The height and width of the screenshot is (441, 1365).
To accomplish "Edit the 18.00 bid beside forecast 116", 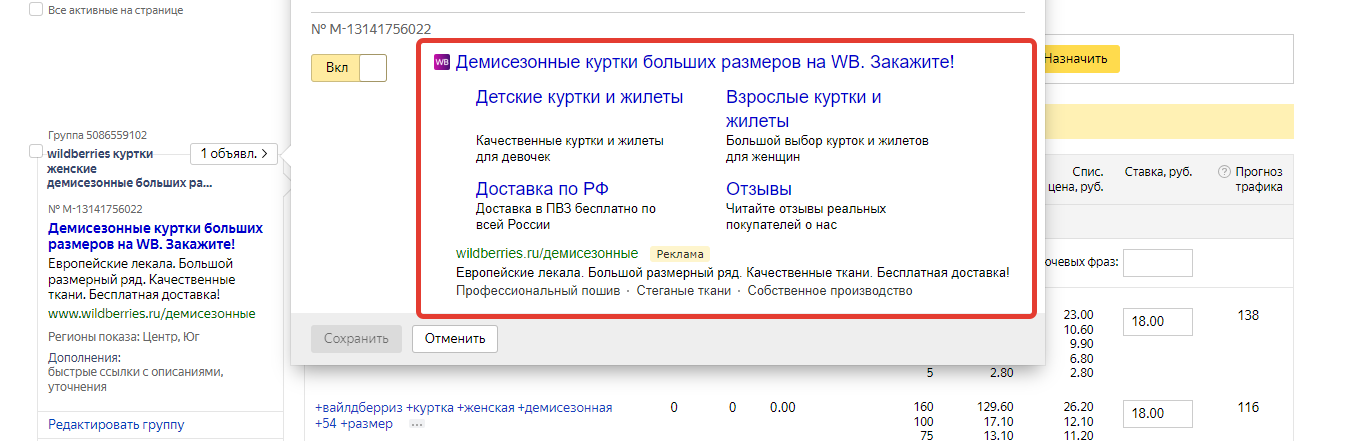I will [1158, 414].
